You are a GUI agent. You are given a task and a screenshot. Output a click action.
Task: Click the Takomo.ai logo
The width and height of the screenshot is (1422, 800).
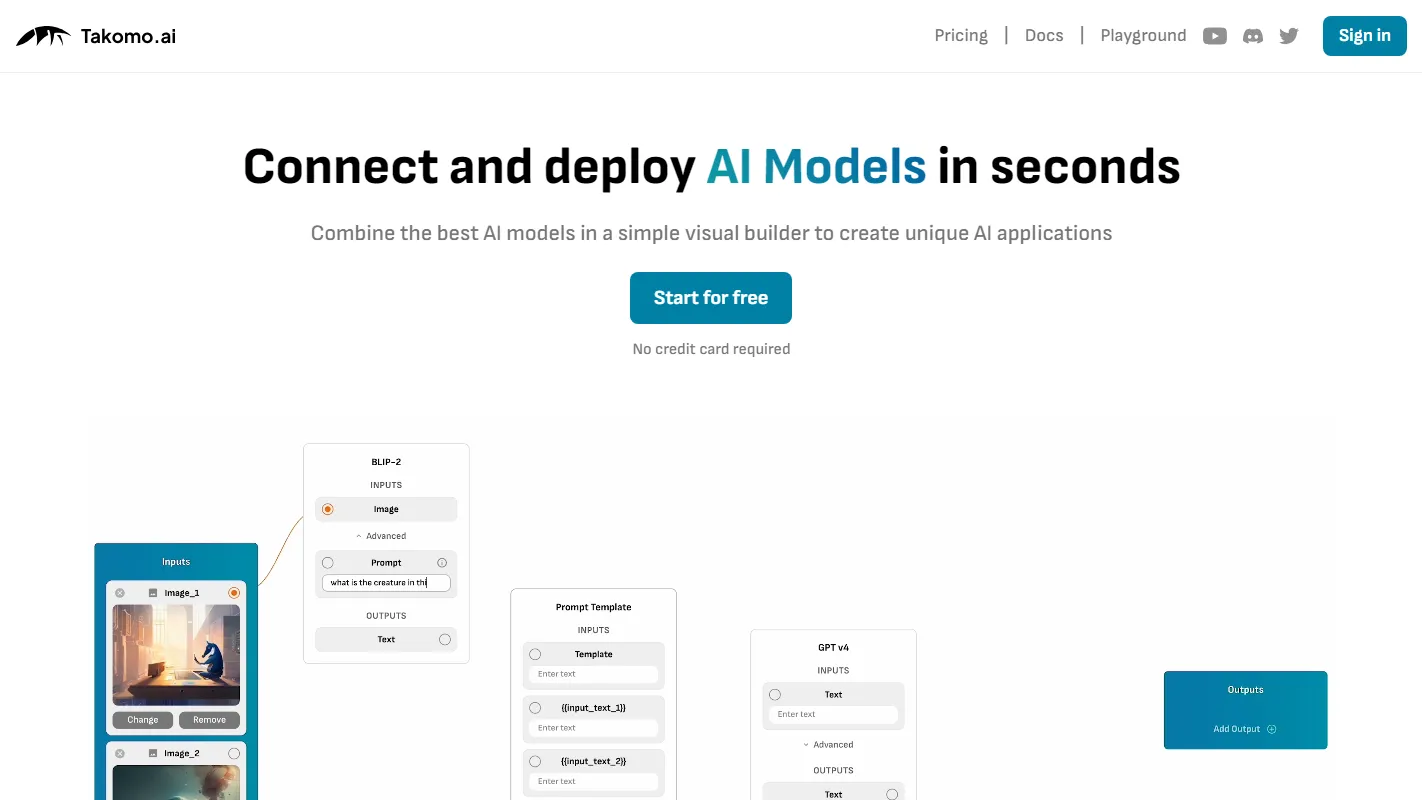tap(95, 35)
